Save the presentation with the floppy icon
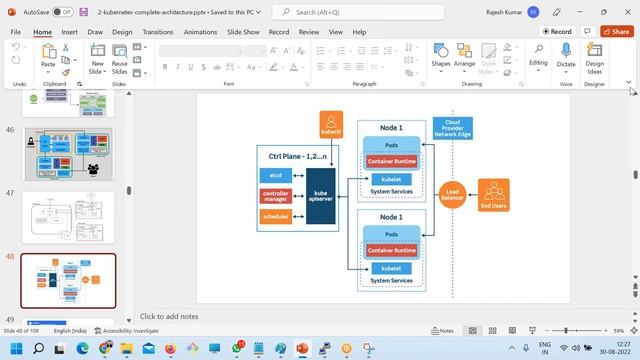640x360 pixels. point(84,12)
